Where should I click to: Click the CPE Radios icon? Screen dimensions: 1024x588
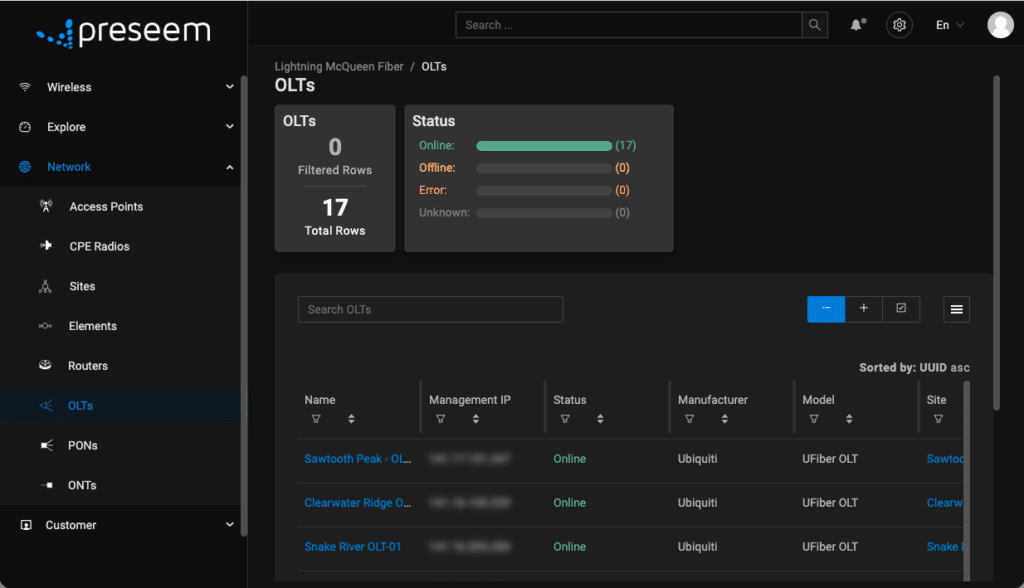click(46, 246)
